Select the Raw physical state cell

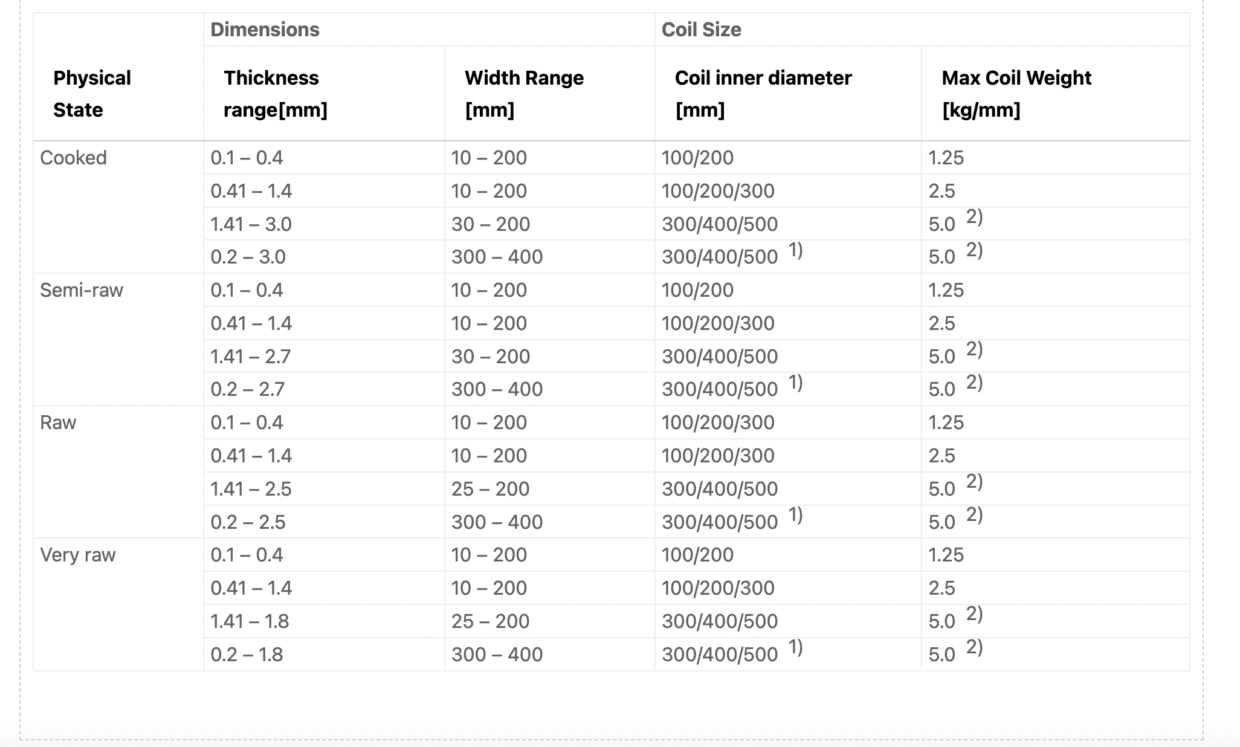click(58, 422)
